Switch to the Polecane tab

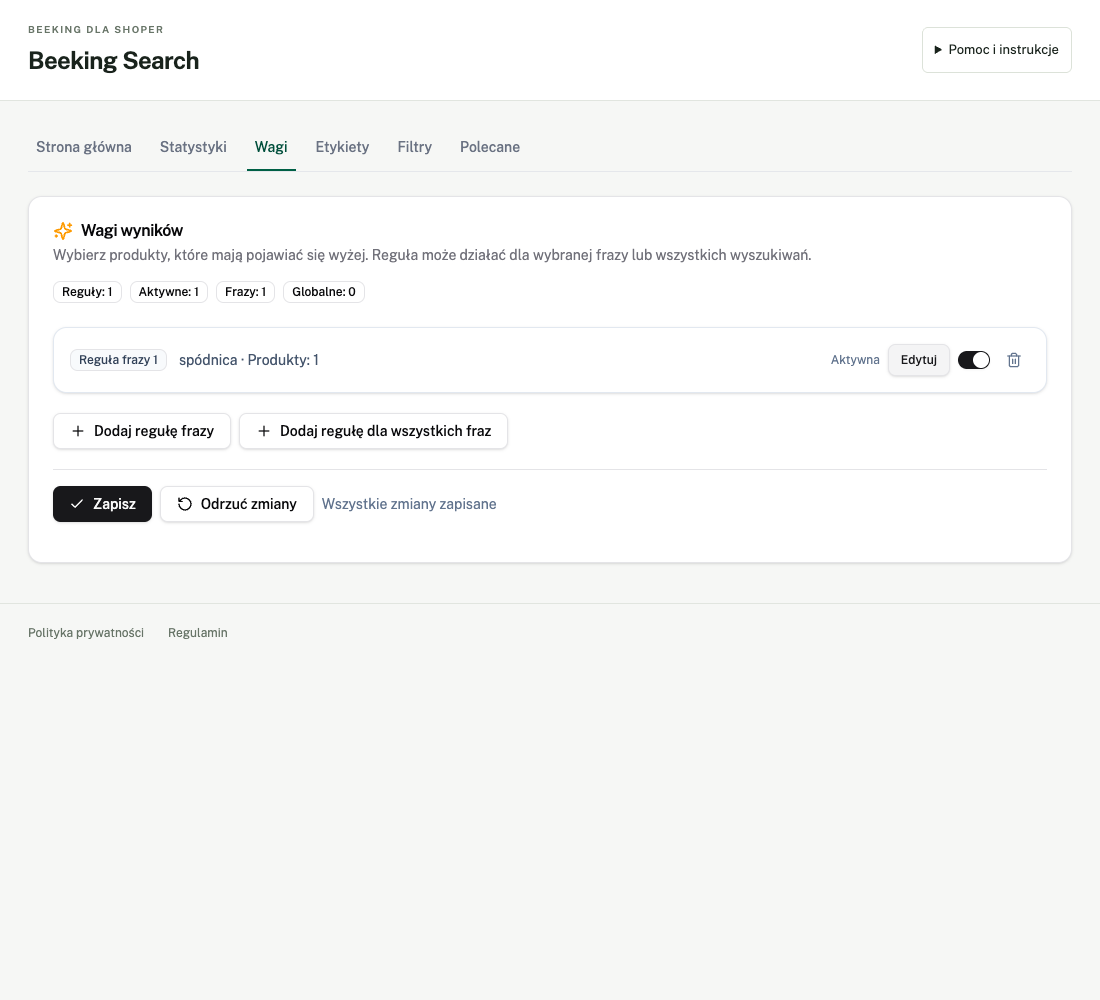[490, 147]
